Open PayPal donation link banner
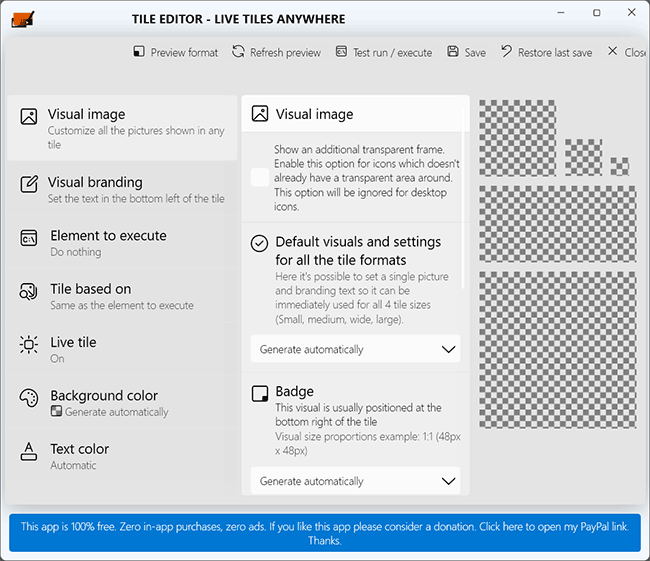650x561 pixels. (325, 533)
